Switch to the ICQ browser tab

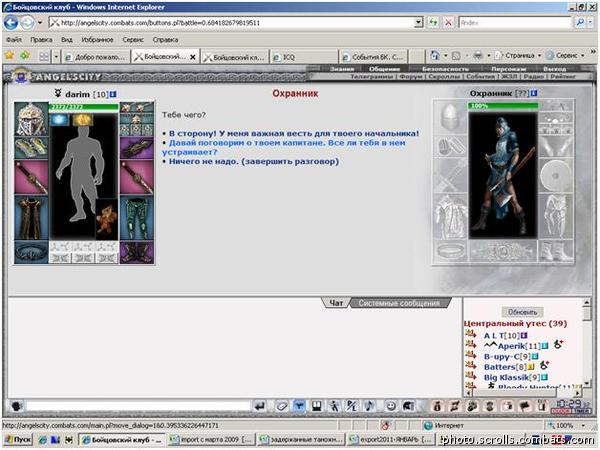[304, 57]
